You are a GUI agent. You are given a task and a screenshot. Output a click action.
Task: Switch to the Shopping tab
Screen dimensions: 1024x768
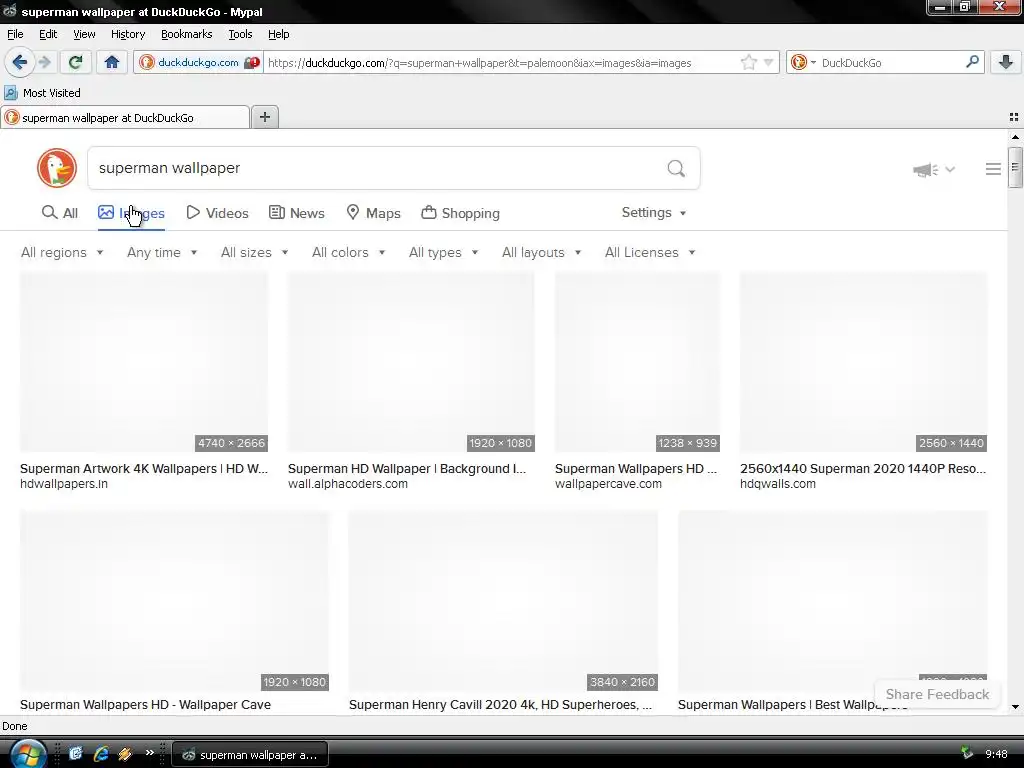[x=460, y=213]
